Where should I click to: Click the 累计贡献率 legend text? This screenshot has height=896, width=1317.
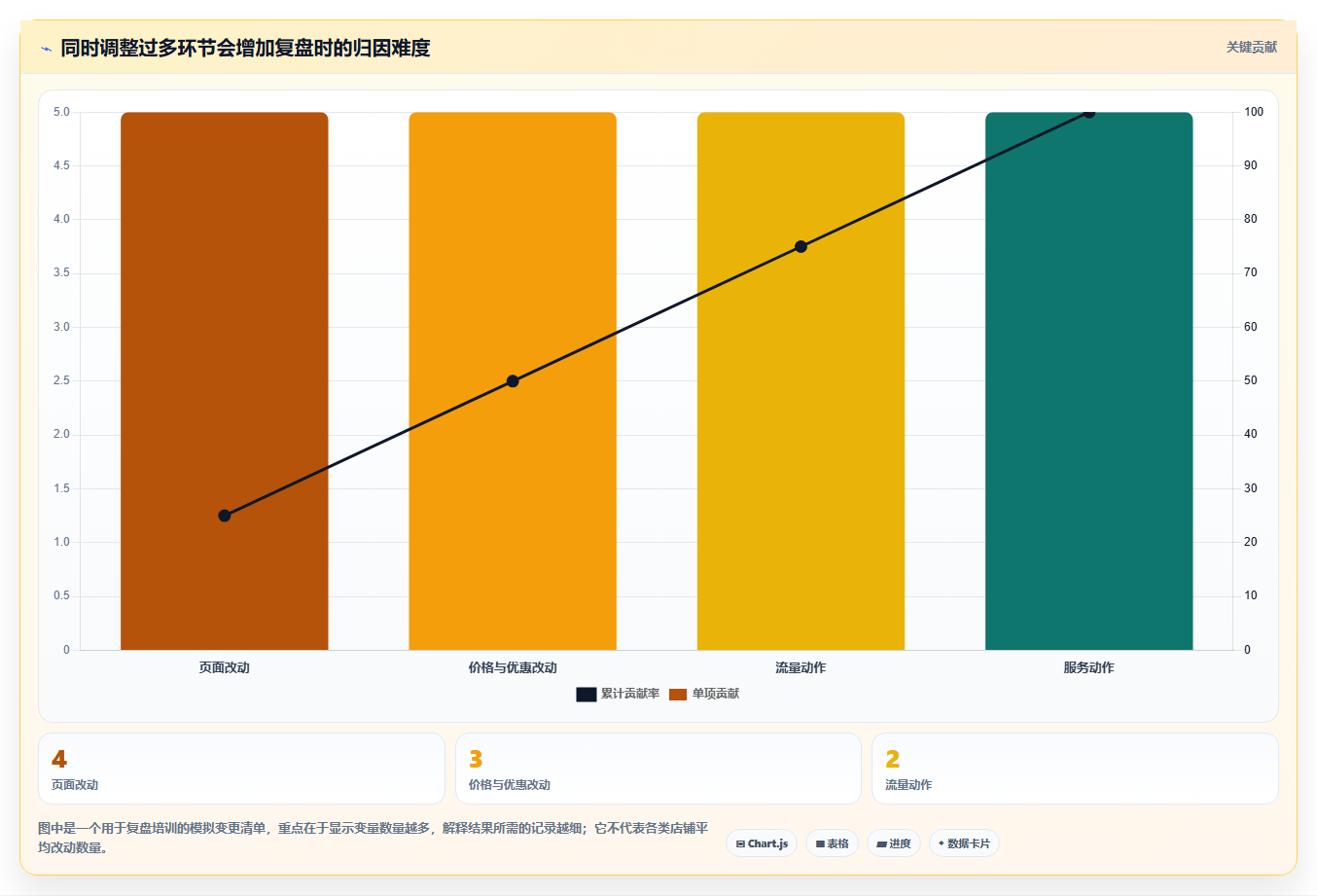(630, 694)
